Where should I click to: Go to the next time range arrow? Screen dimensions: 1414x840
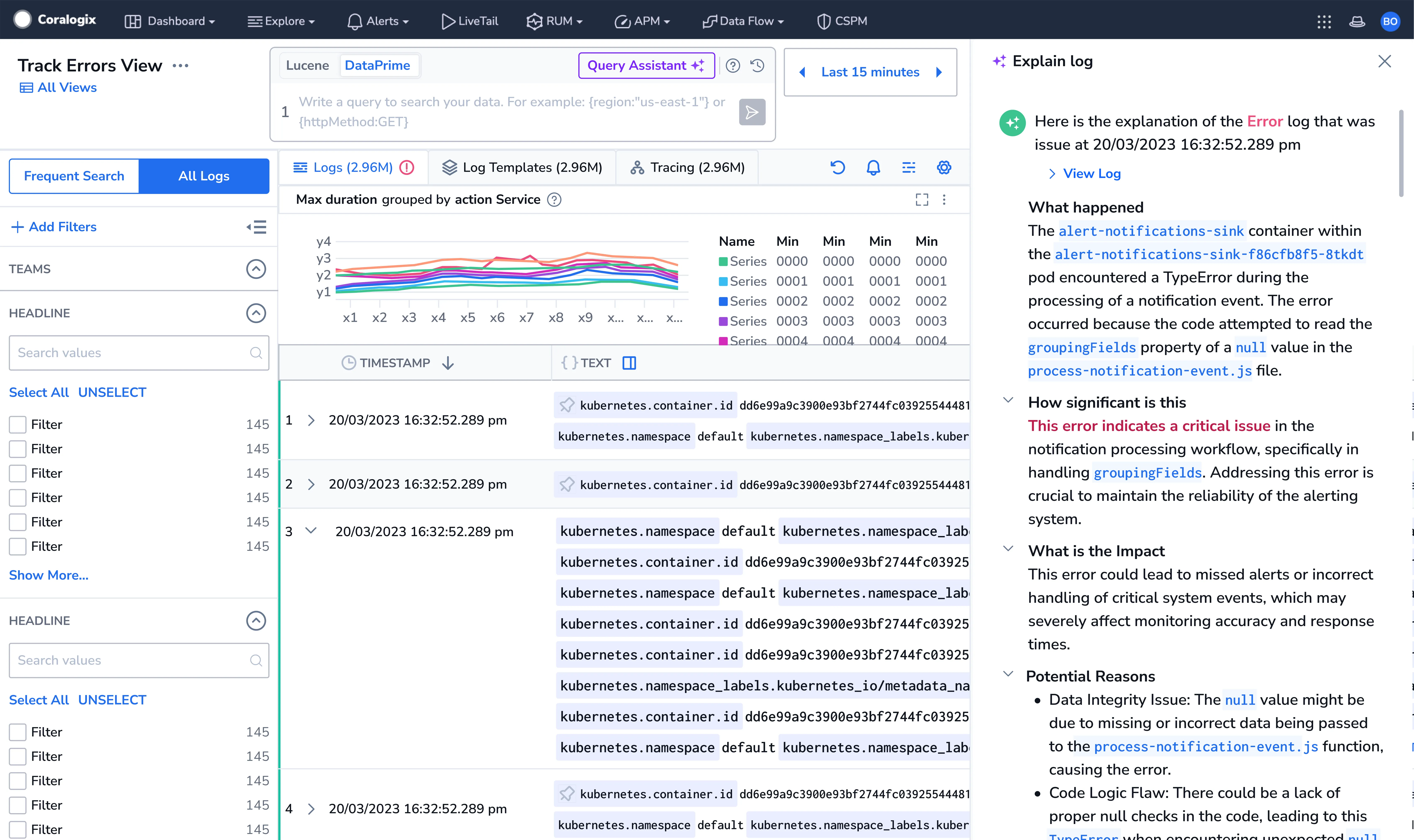click(939, 72)
